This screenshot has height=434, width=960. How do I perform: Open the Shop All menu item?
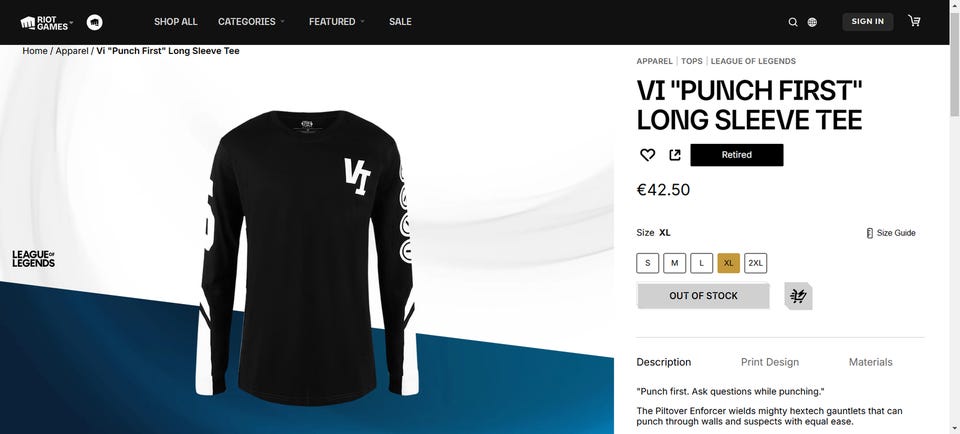coord(176,21)
